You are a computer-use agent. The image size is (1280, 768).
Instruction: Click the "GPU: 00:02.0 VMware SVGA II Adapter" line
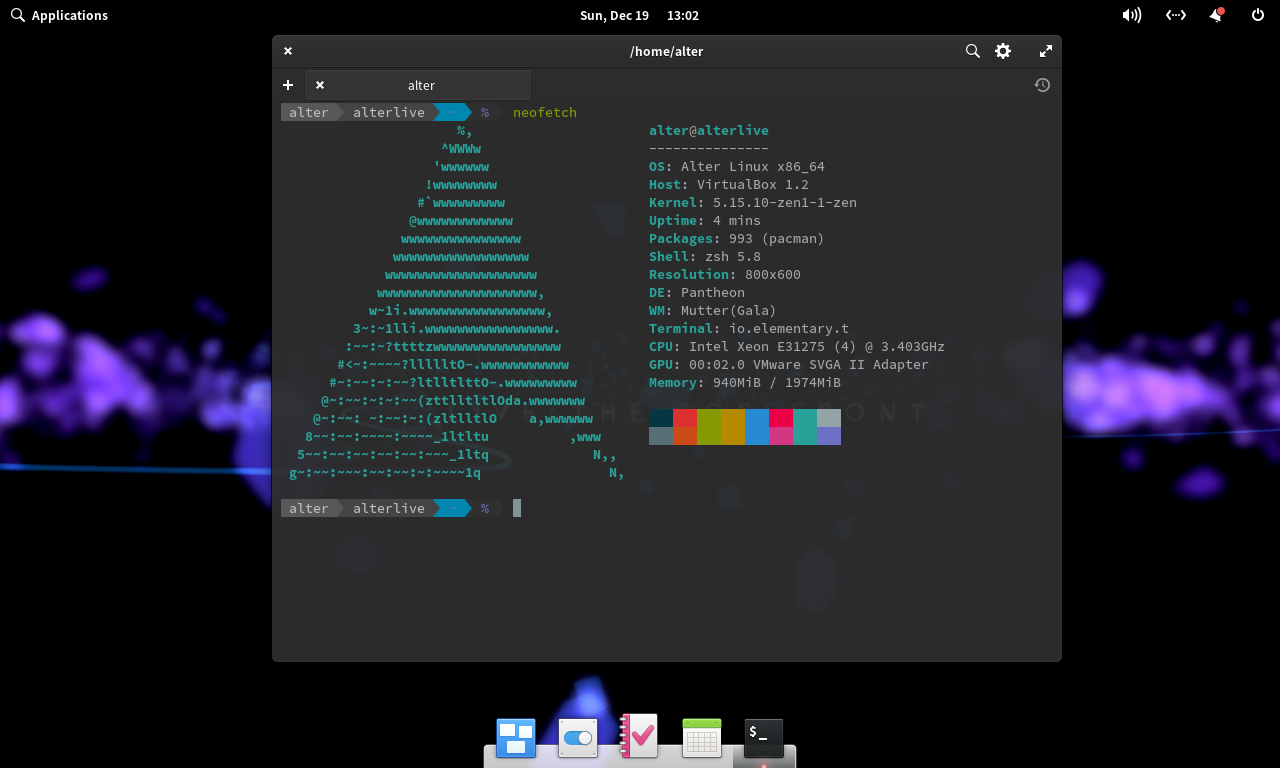(x=789, y=364)
